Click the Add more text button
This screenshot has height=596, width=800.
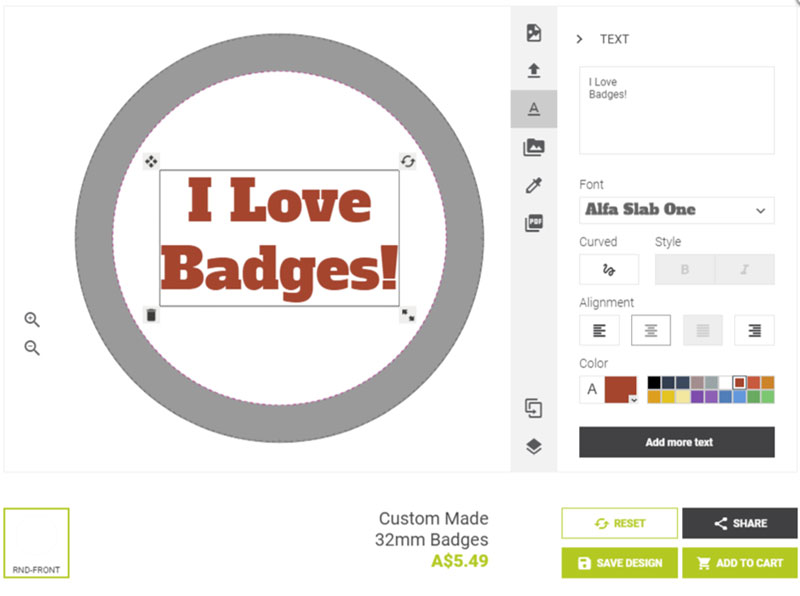[676, 442]
